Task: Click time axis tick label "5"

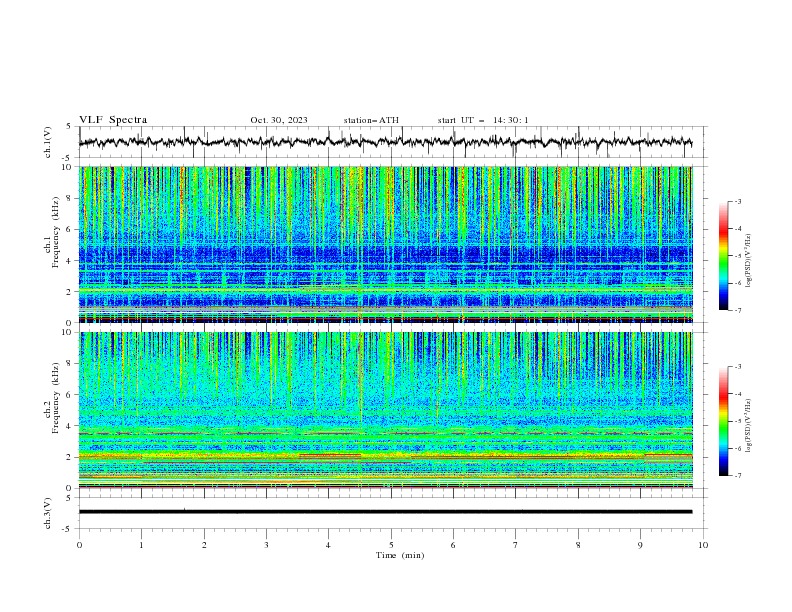Action: (391, 545)
